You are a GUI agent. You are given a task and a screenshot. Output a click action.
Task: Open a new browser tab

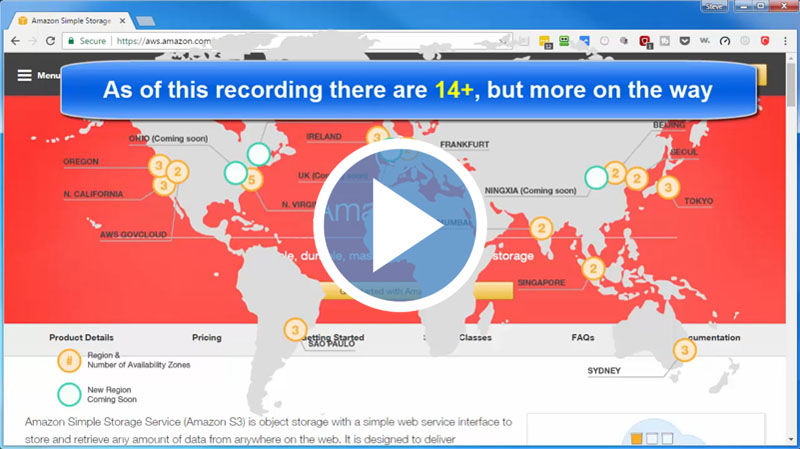(145, 20)
